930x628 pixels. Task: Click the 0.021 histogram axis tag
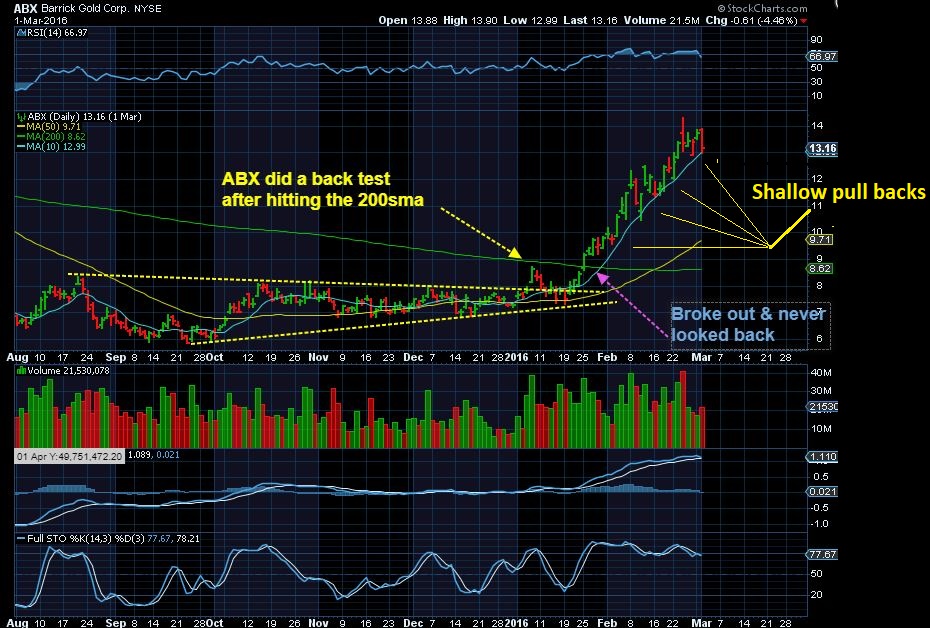(x=822, y=492)
